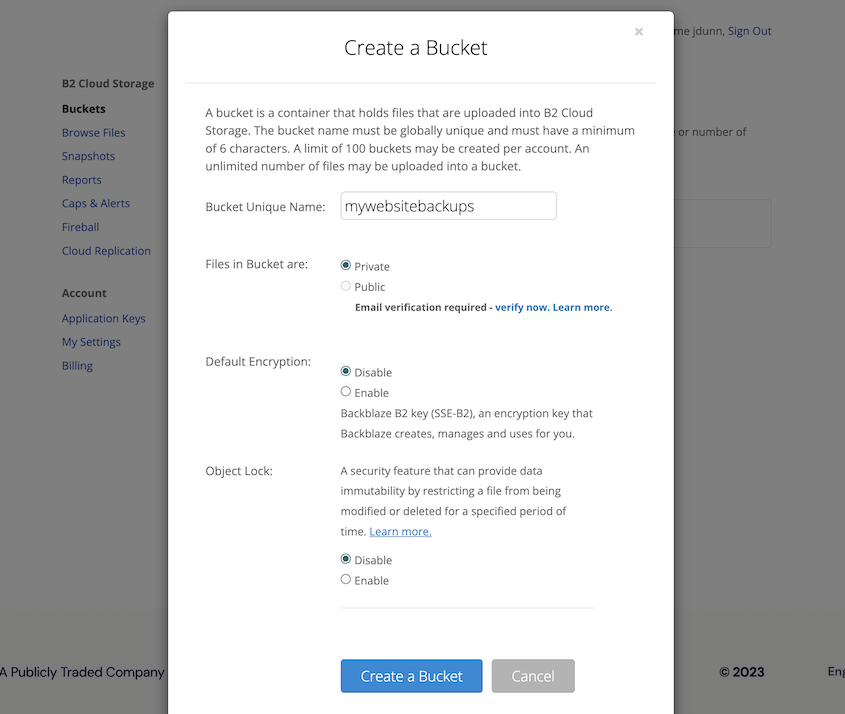
Task: Open Cloud Replication in the sidebar
Action: click(x=106, y=251)
